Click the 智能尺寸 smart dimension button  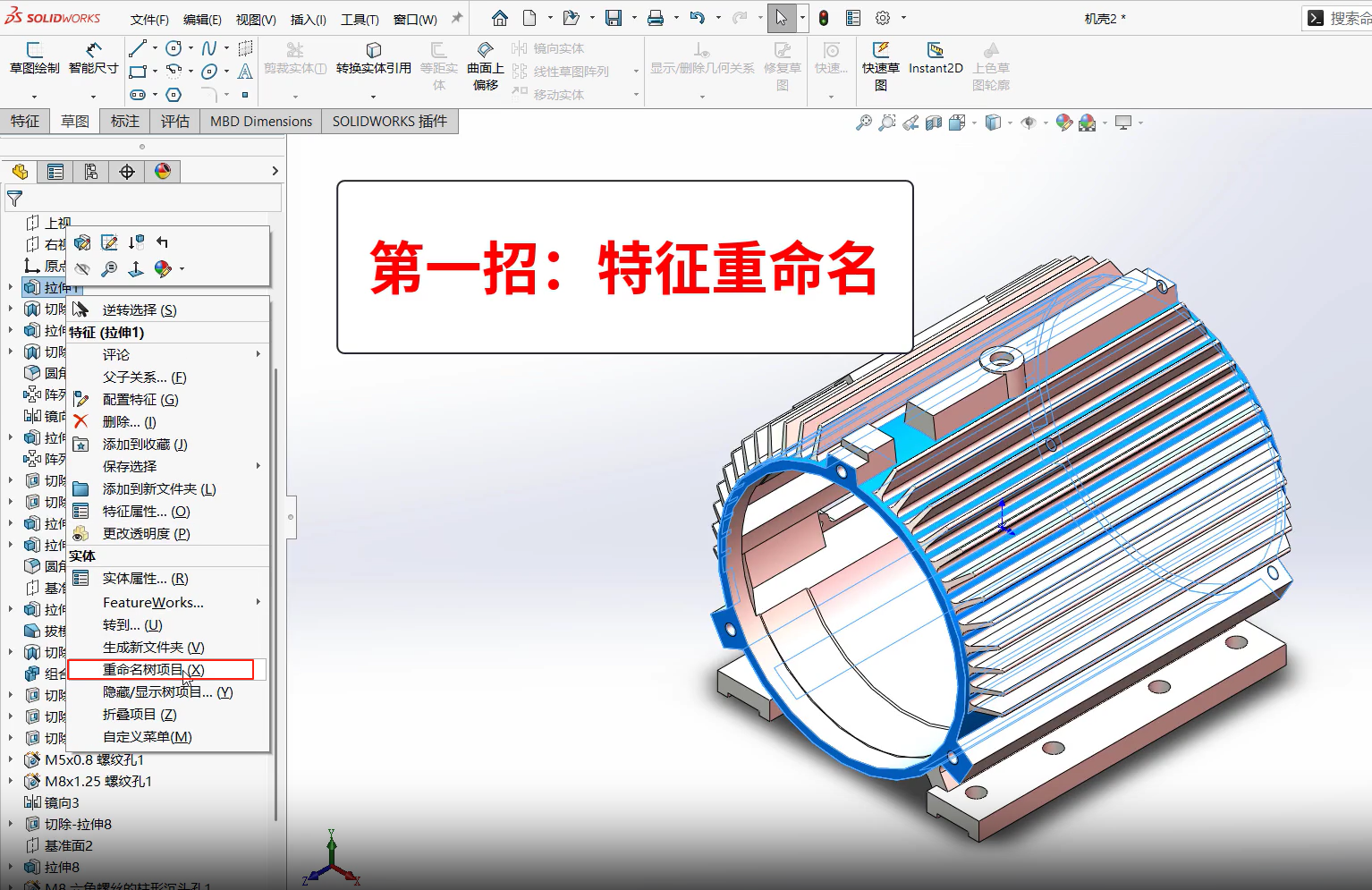94,58
